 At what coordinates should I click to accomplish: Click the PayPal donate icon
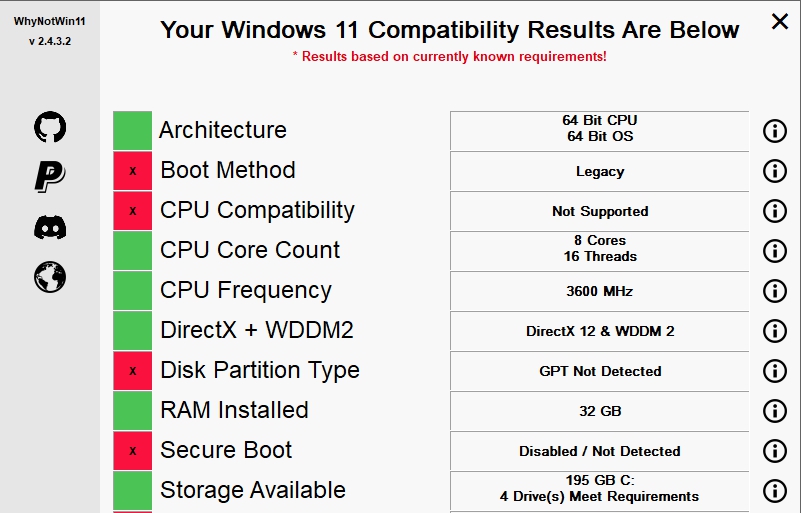[x=50, y=177]
